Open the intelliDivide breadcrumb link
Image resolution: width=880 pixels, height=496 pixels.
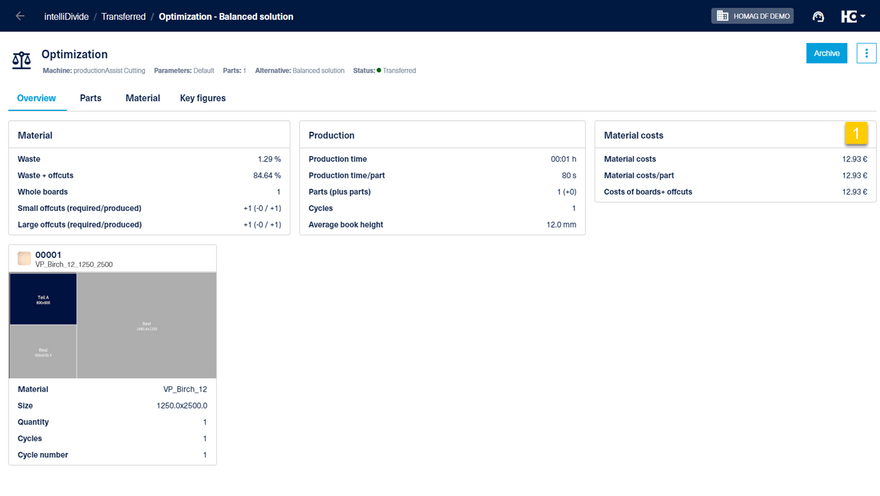pyautogui.click(x=66, y=17)
